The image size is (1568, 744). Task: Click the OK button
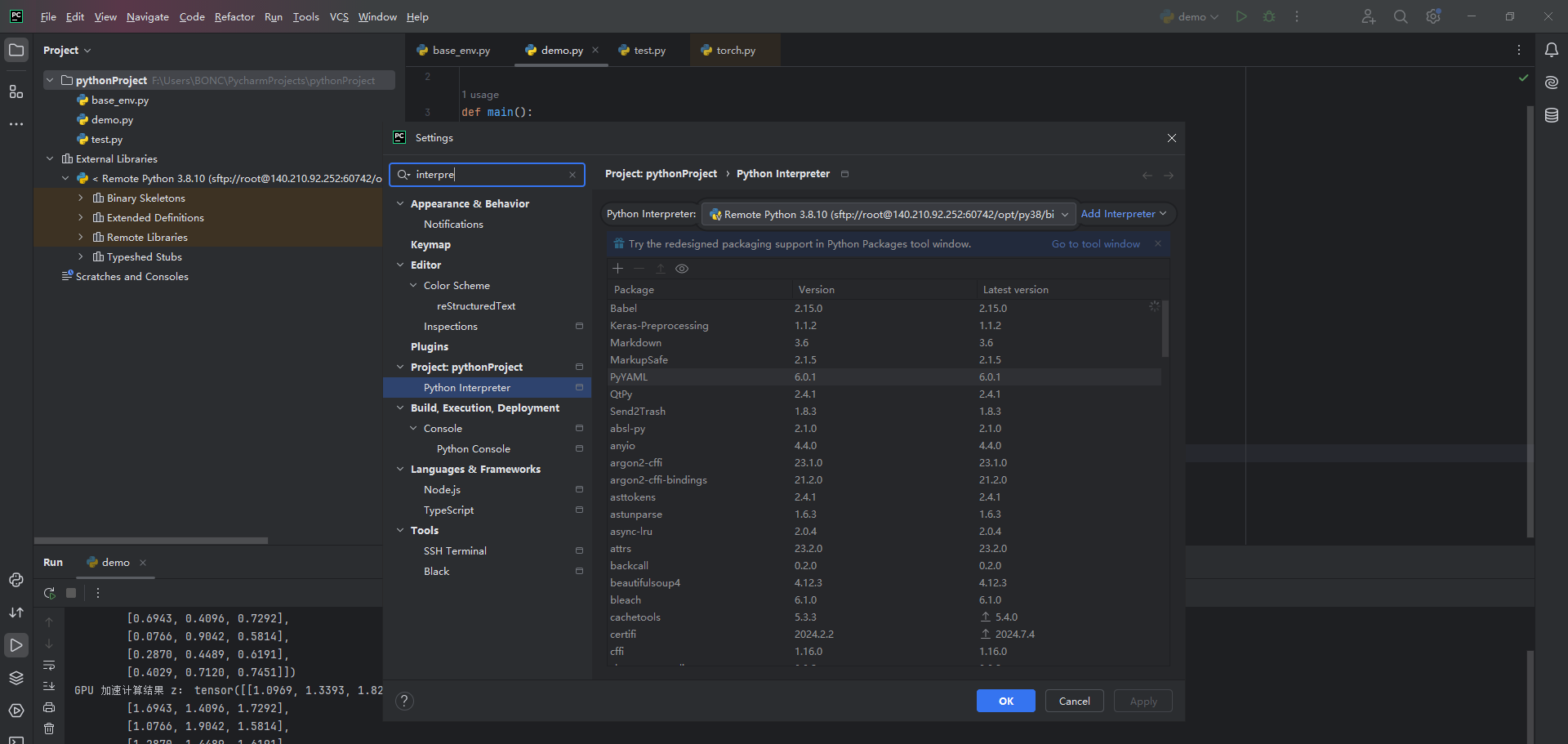(1006, 701)
